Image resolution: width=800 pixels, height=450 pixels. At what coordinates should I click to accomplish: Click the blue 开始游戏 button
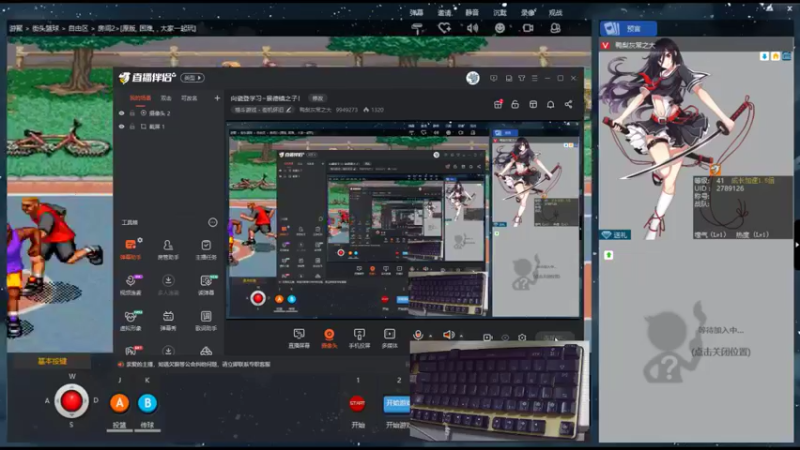click(396, 403)
